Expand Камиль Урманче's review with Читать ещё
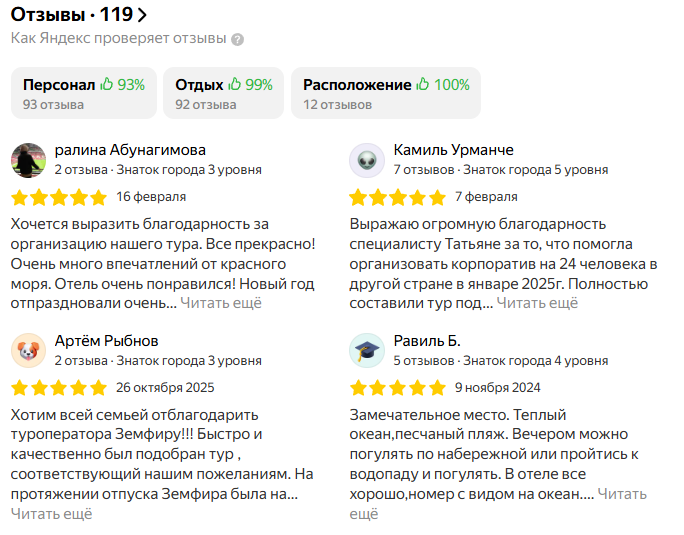684x535 pixels. point(537,303)
